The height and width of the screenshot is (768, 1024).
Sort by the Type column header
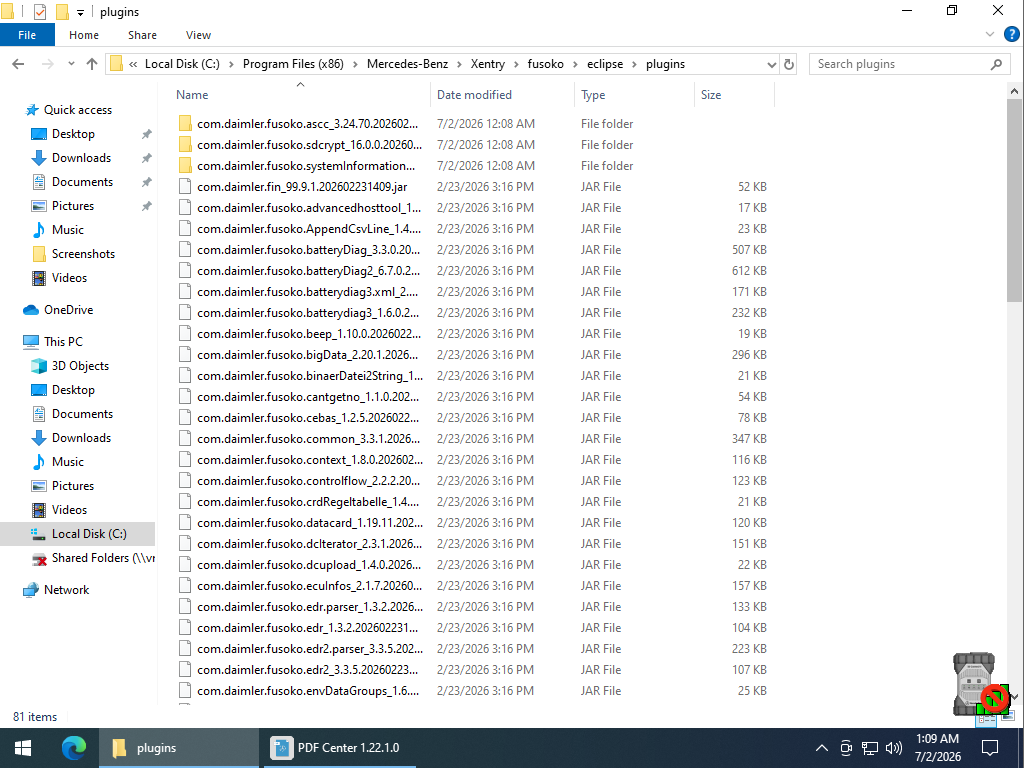(x=593, y=95)
